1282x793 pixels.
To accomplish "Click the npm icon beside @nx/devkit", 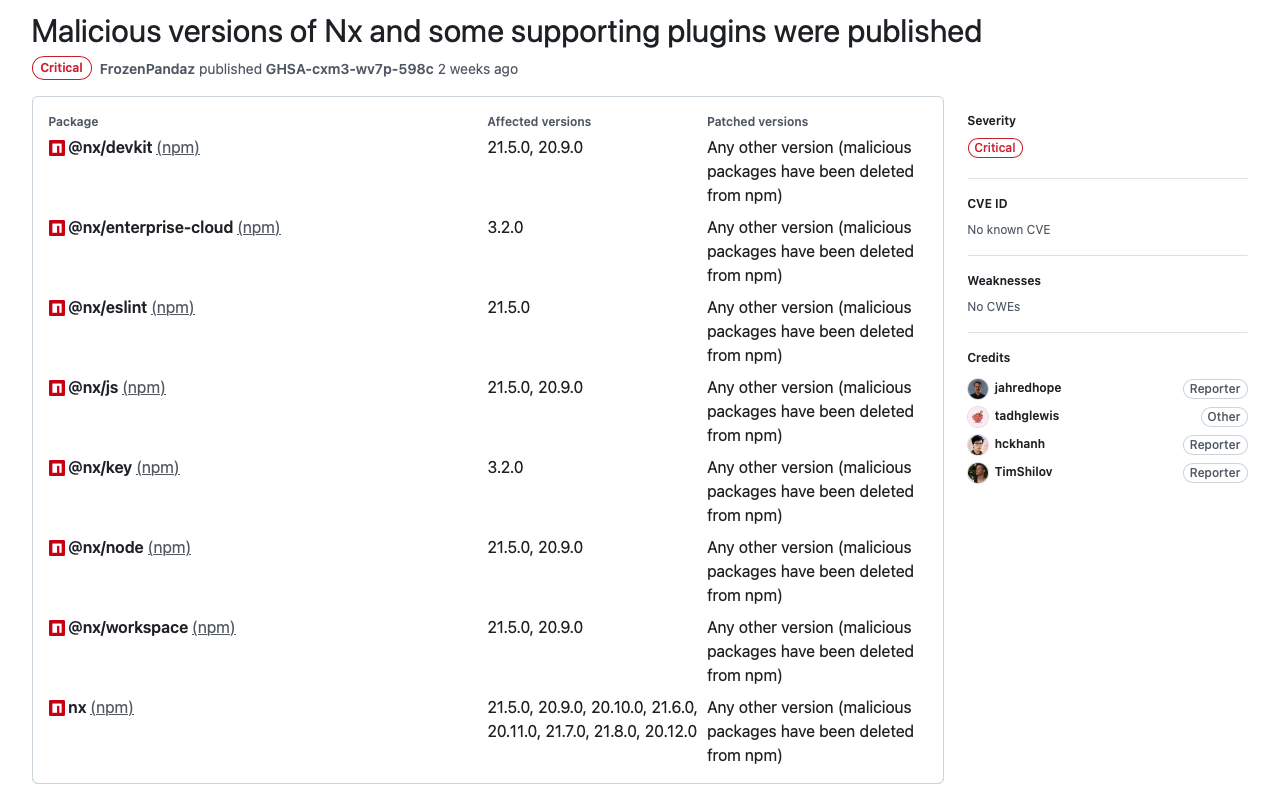I will (x=57, y=148).
